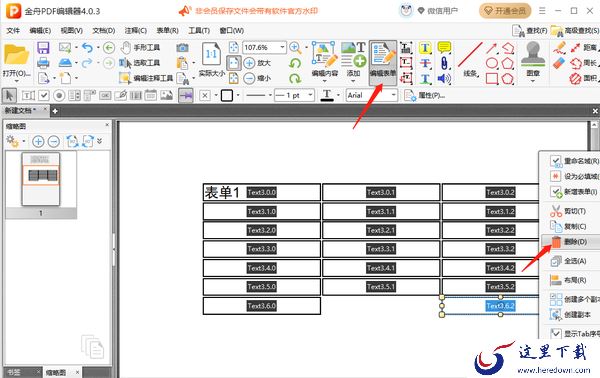Select the Text3.0.1 form field
The width and height of the screenshot is (600, 378).
click(x=381, y=192)
